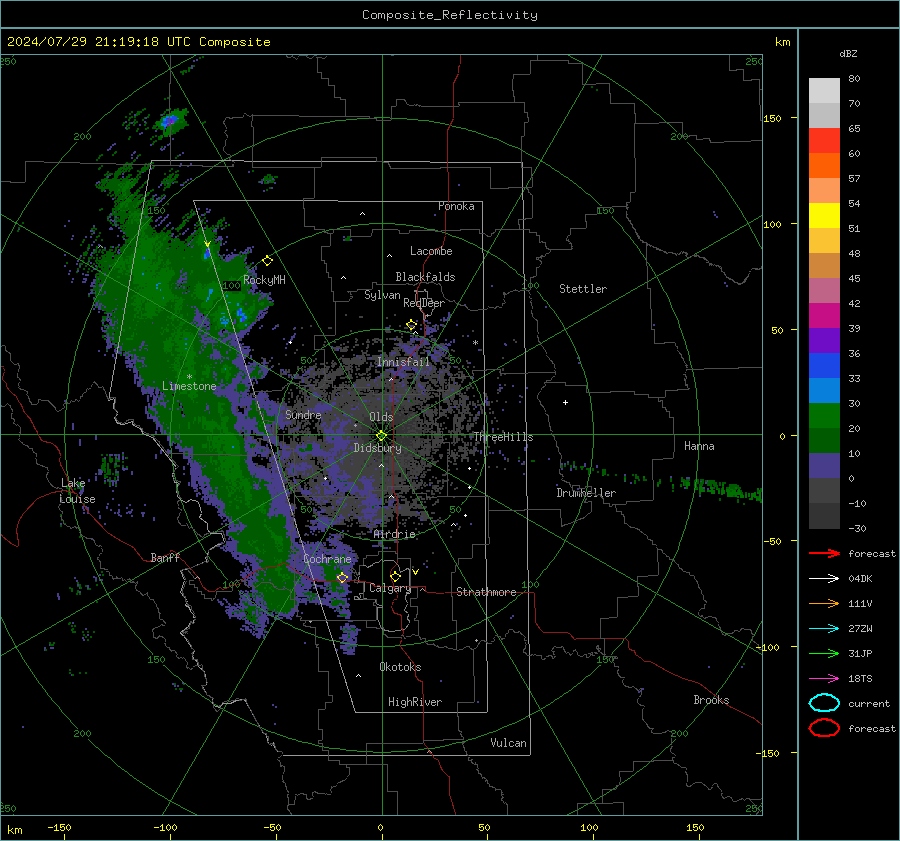Click the yellow radar-center diamond at Didsbury
The width and height of the screenshot is (900, 841).
pyautogui.click(x=381, y=436)
